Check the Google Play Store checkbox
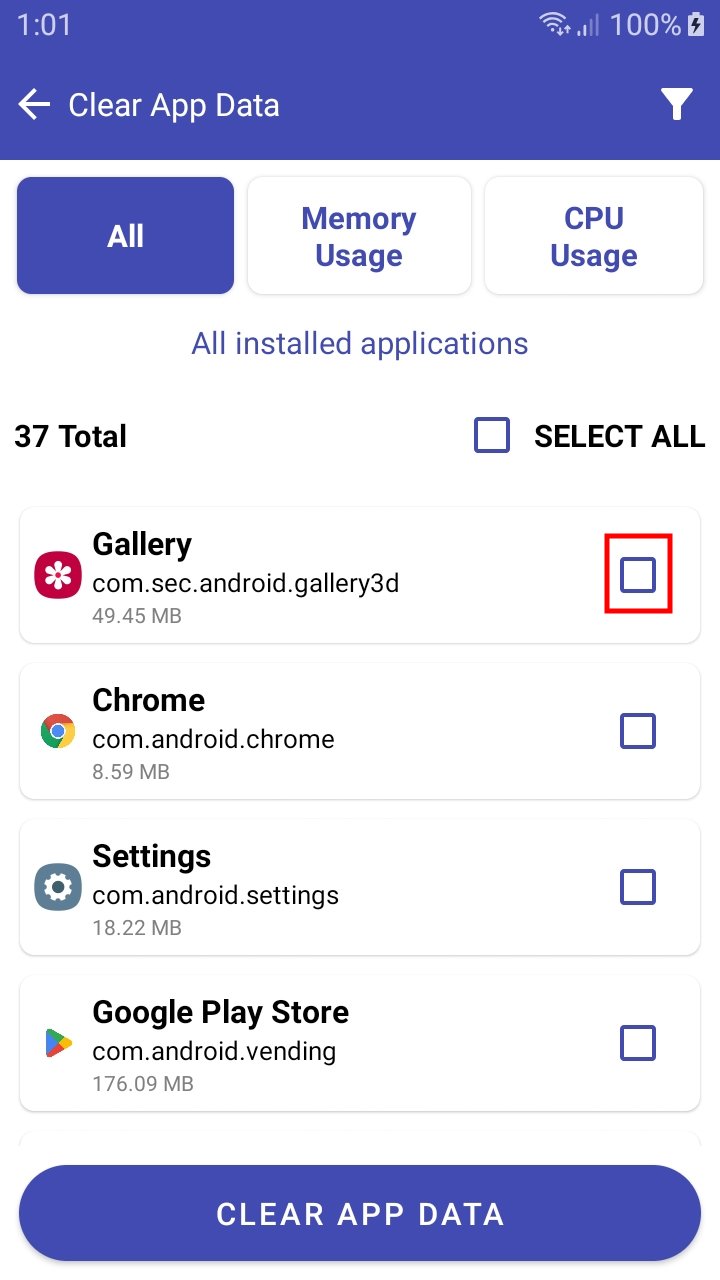 pyautogui.click(x=638, y=1043)
